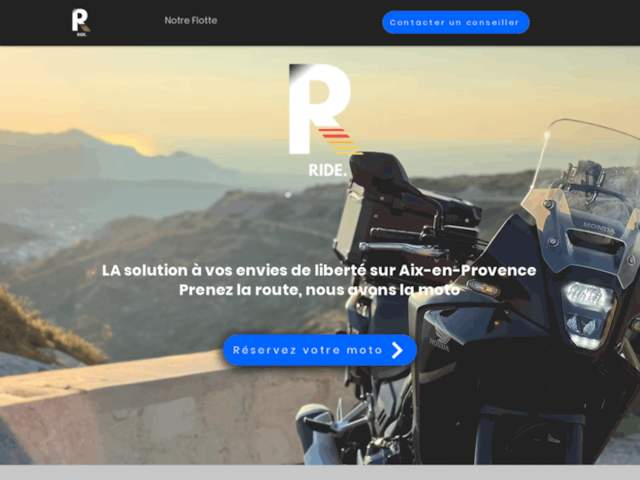This screenshot has width=640, height=480.
Task: Click the Contacter un conseiller button
Action: pyautogui.click(x=456, y=22)
